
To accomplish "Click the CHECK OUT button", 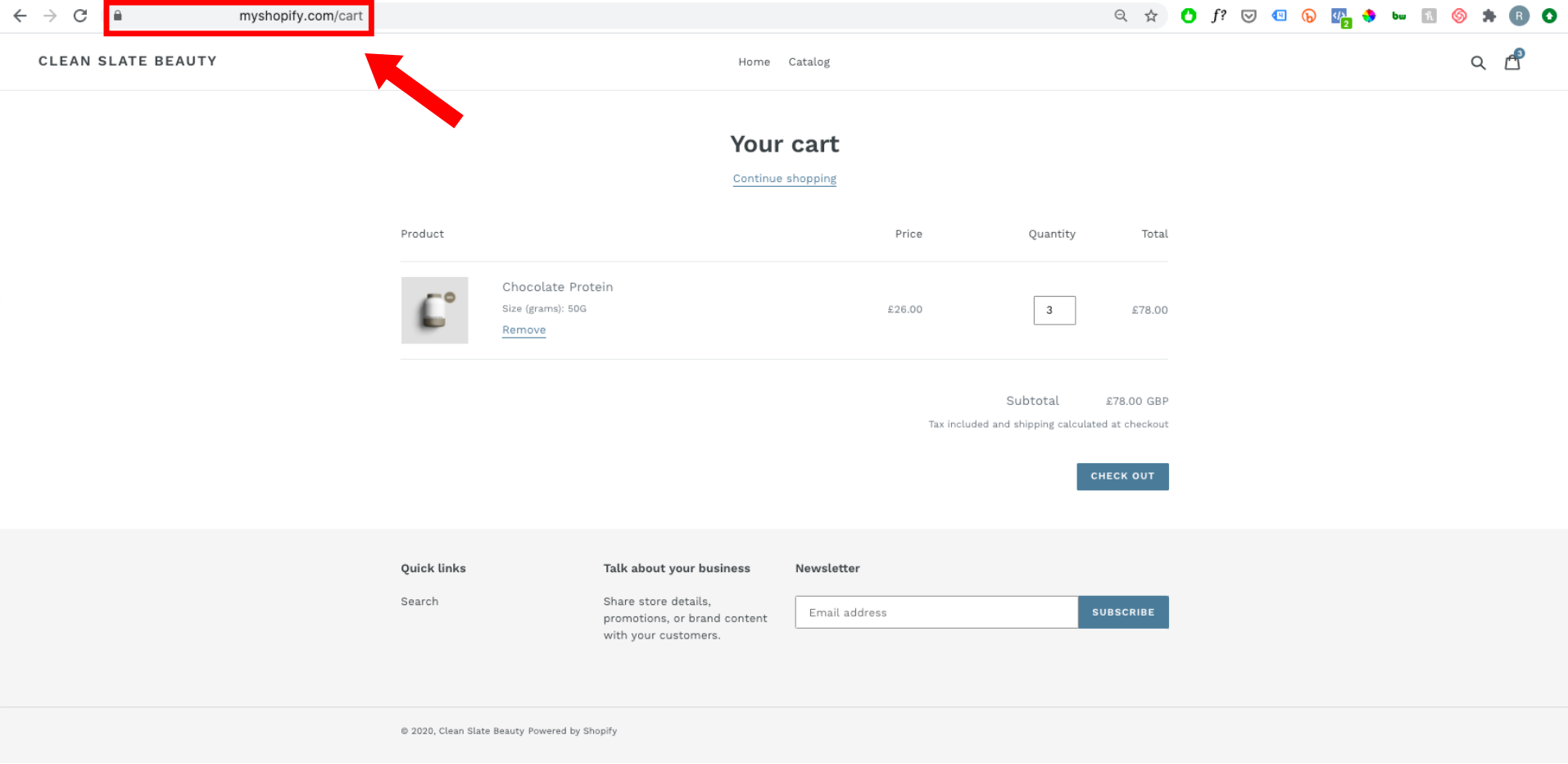I will (1122, 476).
